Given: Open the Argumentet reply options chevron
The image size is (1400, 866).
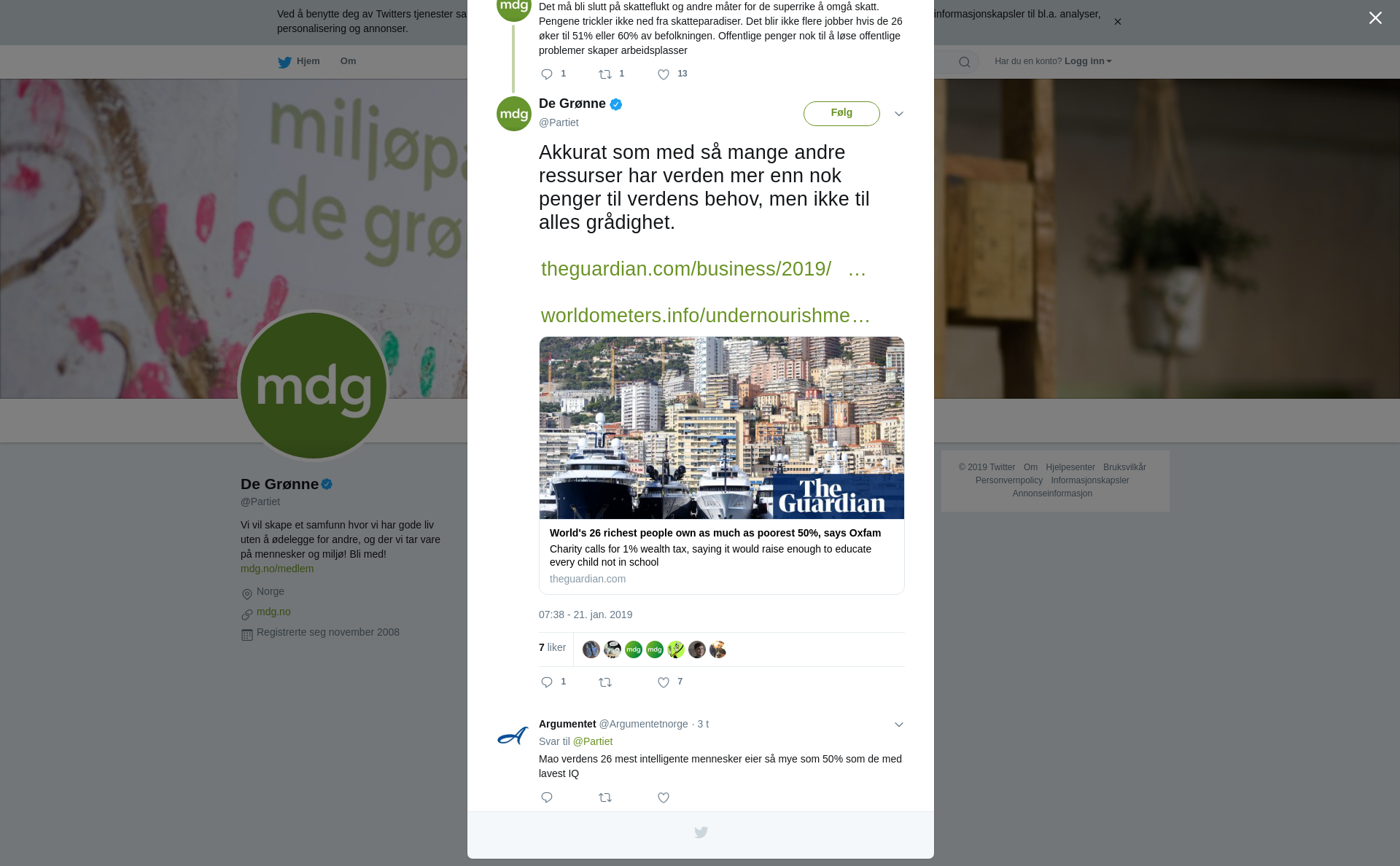Looking at the screenshot, I should pos(898,725).
